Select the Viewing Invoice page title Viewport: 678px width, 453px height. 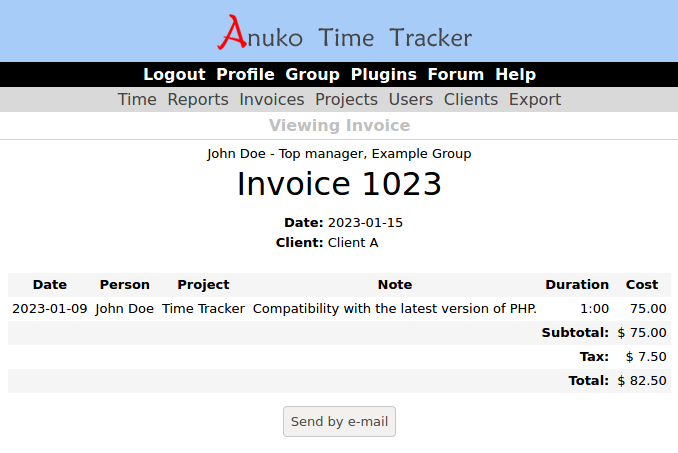pos(339,125)
